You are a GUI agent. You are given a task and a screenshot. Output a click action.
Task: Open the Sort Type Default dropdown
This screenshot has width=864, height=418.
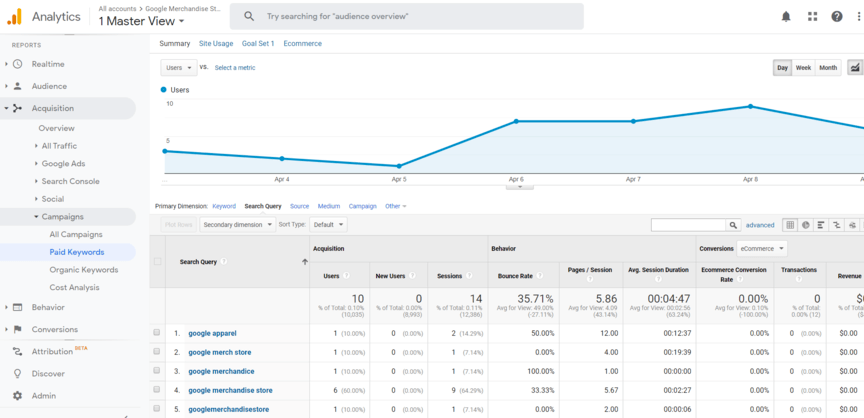pyautogui.click(x=328, y=225)
